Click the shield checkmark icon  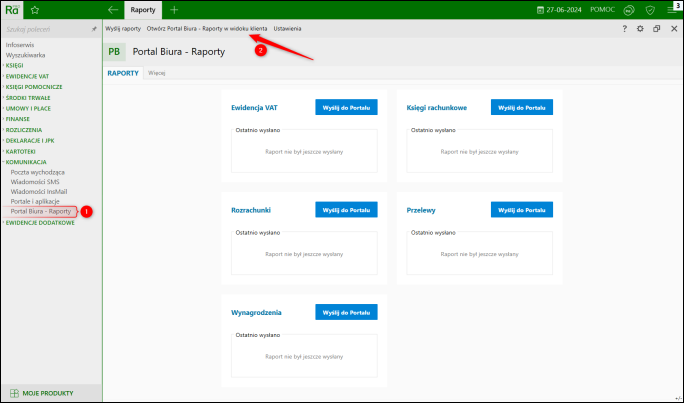click(x=650, y=10)
